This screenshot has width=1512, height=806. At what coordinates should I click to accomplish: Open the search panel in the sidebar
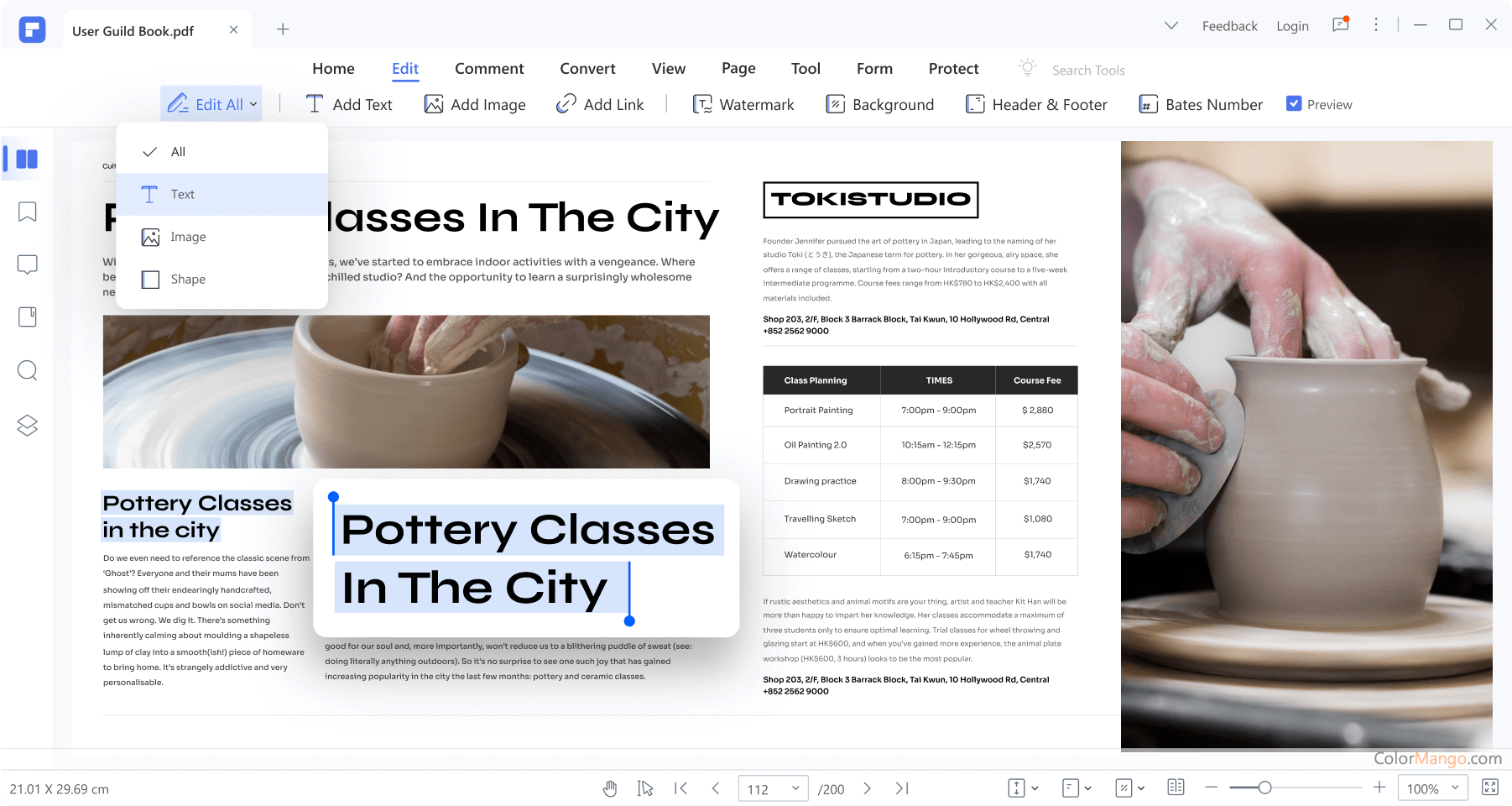point(27,370)
